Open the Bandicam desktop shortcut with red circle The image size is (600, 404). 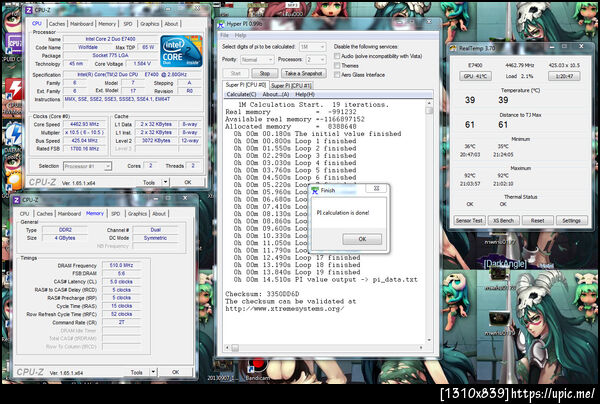point(257,367)
